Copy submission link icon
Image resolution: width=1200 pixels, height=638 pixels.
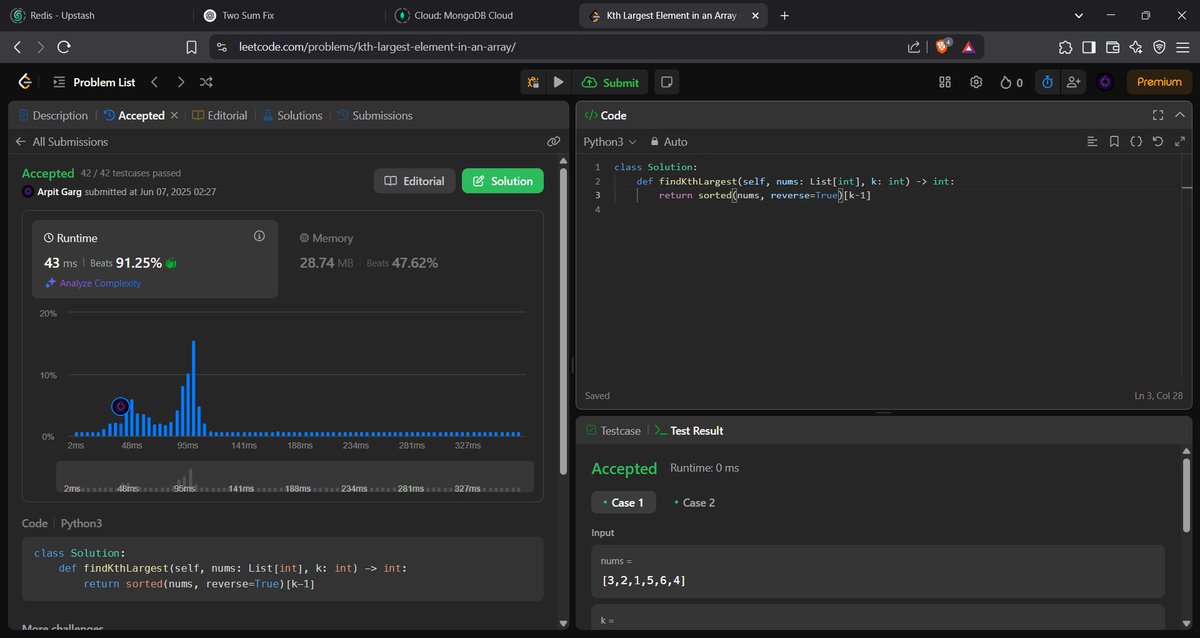553,142
